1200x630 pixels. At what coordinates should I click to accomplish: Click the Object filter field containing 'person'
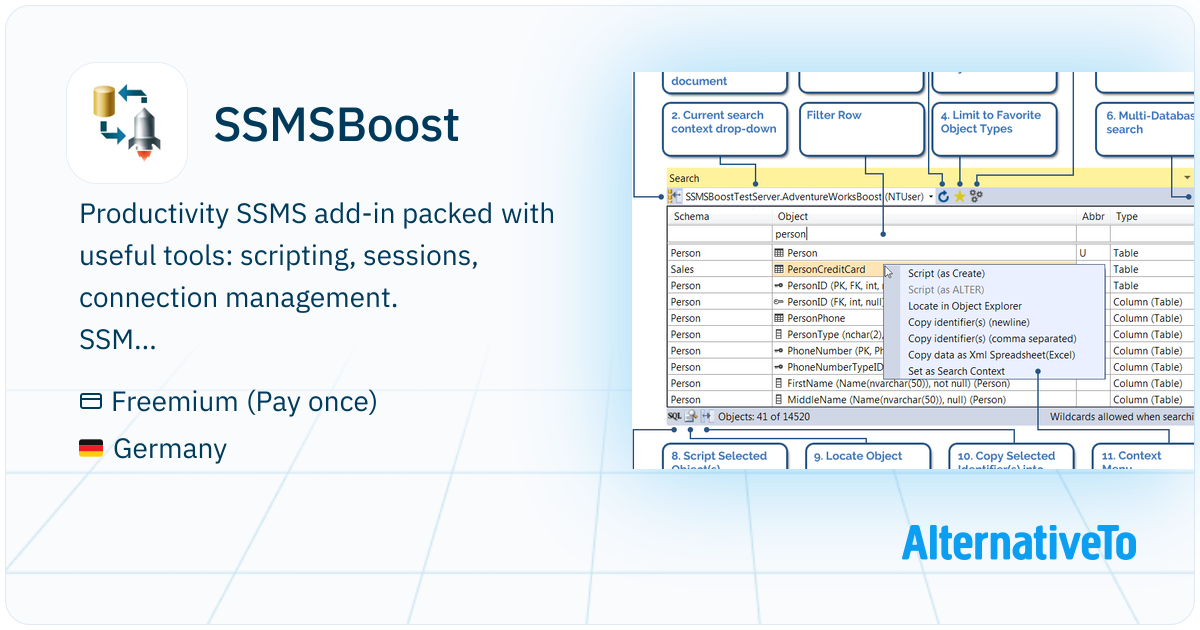(x=925, y=234)
